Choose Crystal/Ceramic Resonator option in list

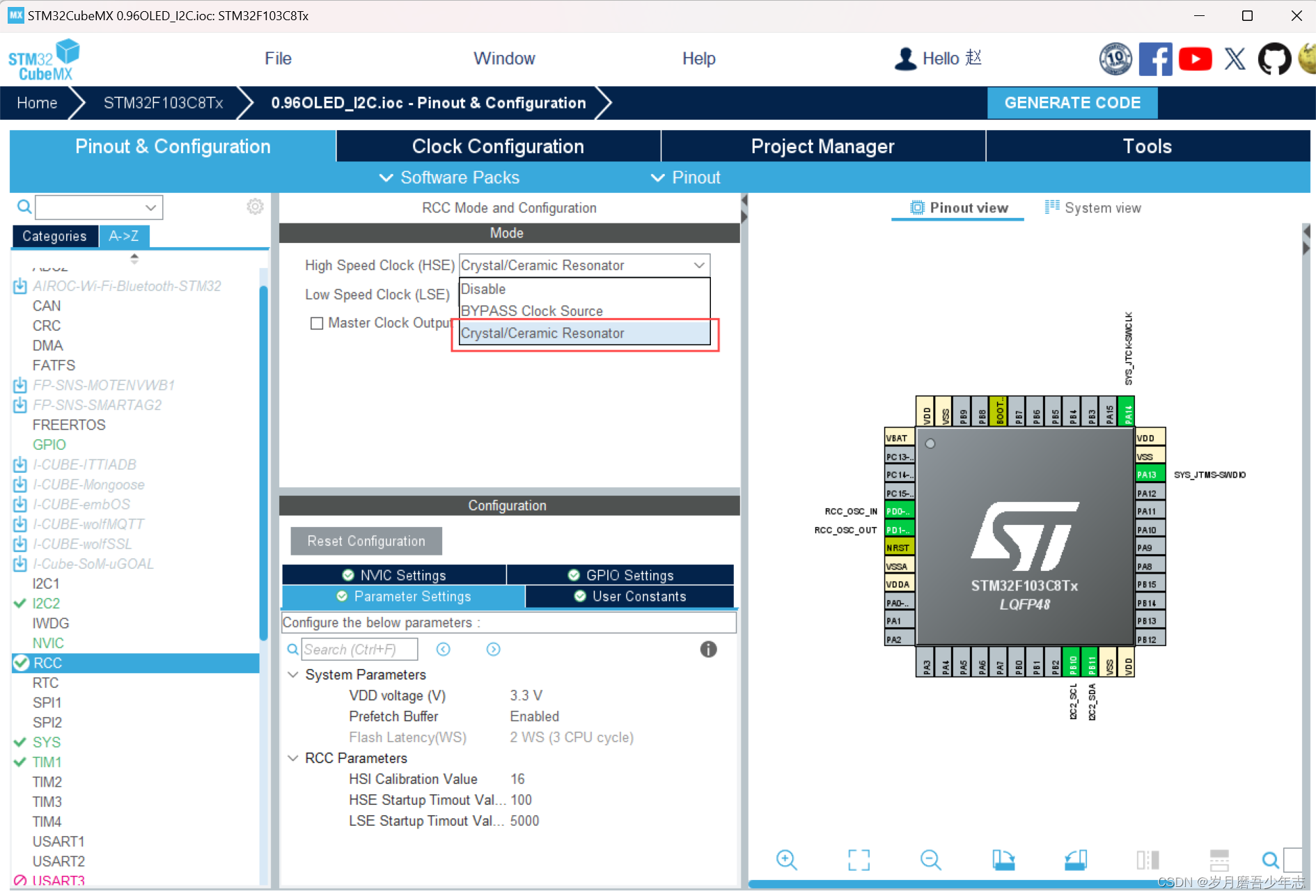pos(584,333)
